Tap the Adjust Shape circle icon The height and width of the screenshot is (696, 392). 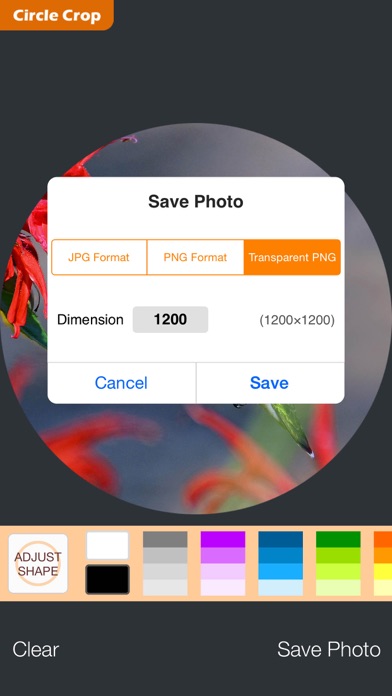[38, 563]
